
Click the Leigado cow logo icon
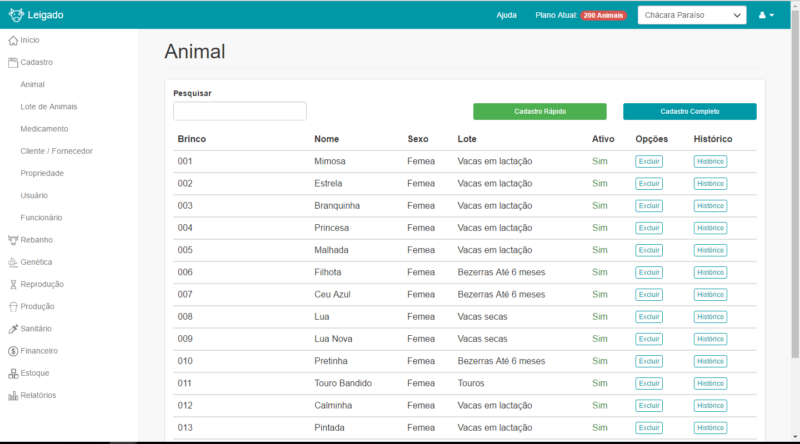(15, 15)
